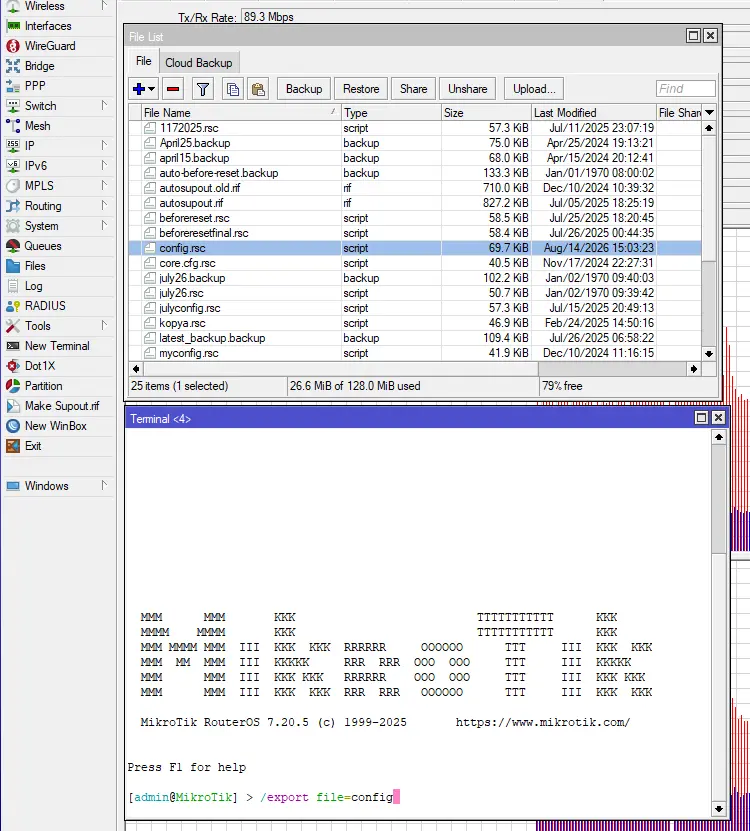Viewport: 750px width, 831px height.
Task: Click File List vertical scrollbar down arrow
Action: pyautogui.click(x=709, y=353)
